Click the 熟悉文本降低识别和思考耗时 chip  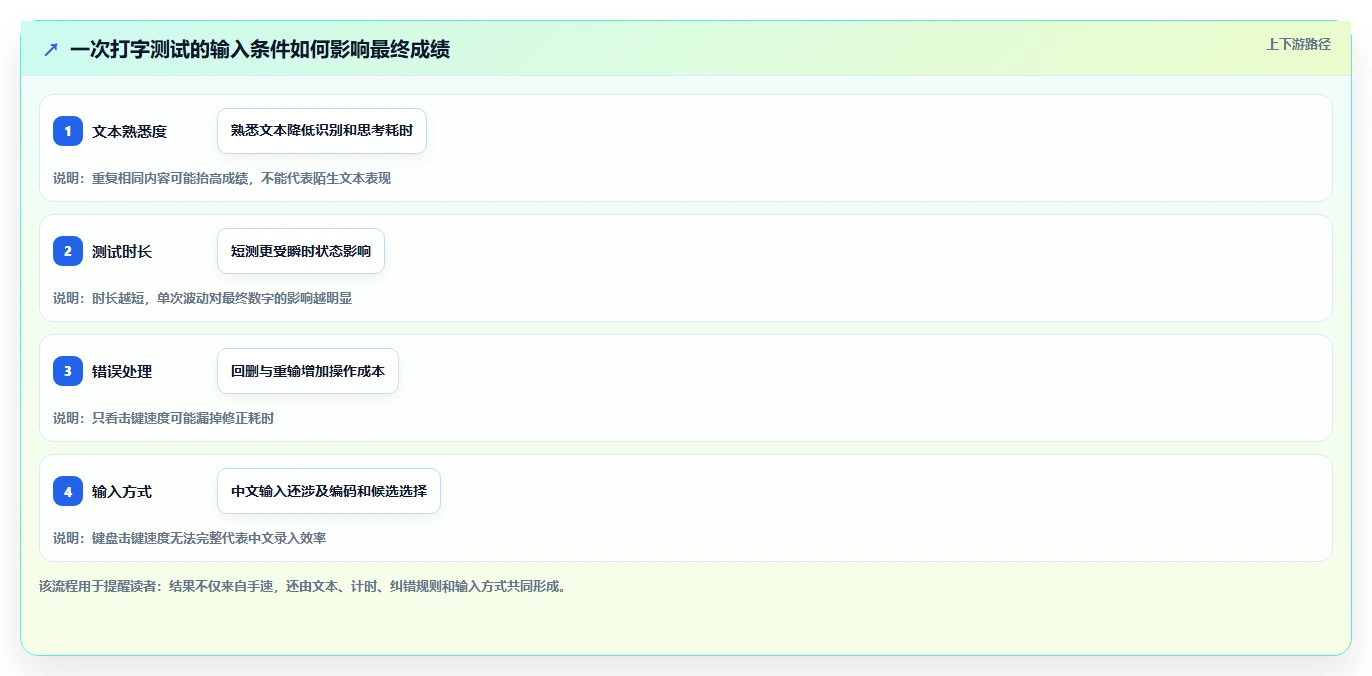pos(322,131)
